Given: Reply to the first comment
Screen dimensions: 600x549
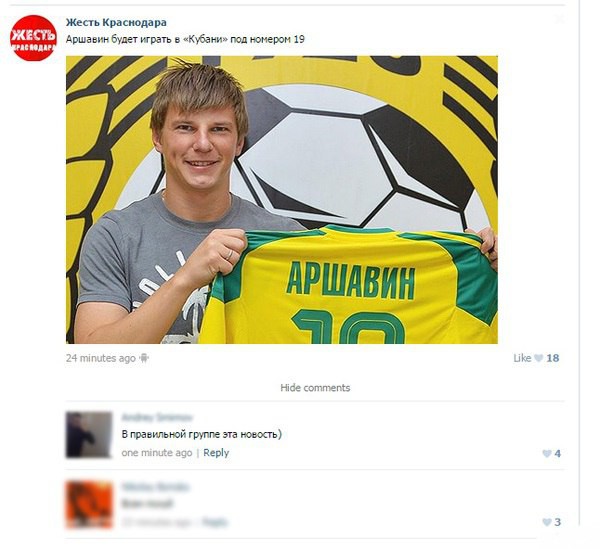Looking at the screenshot, I should pos(216,453).
